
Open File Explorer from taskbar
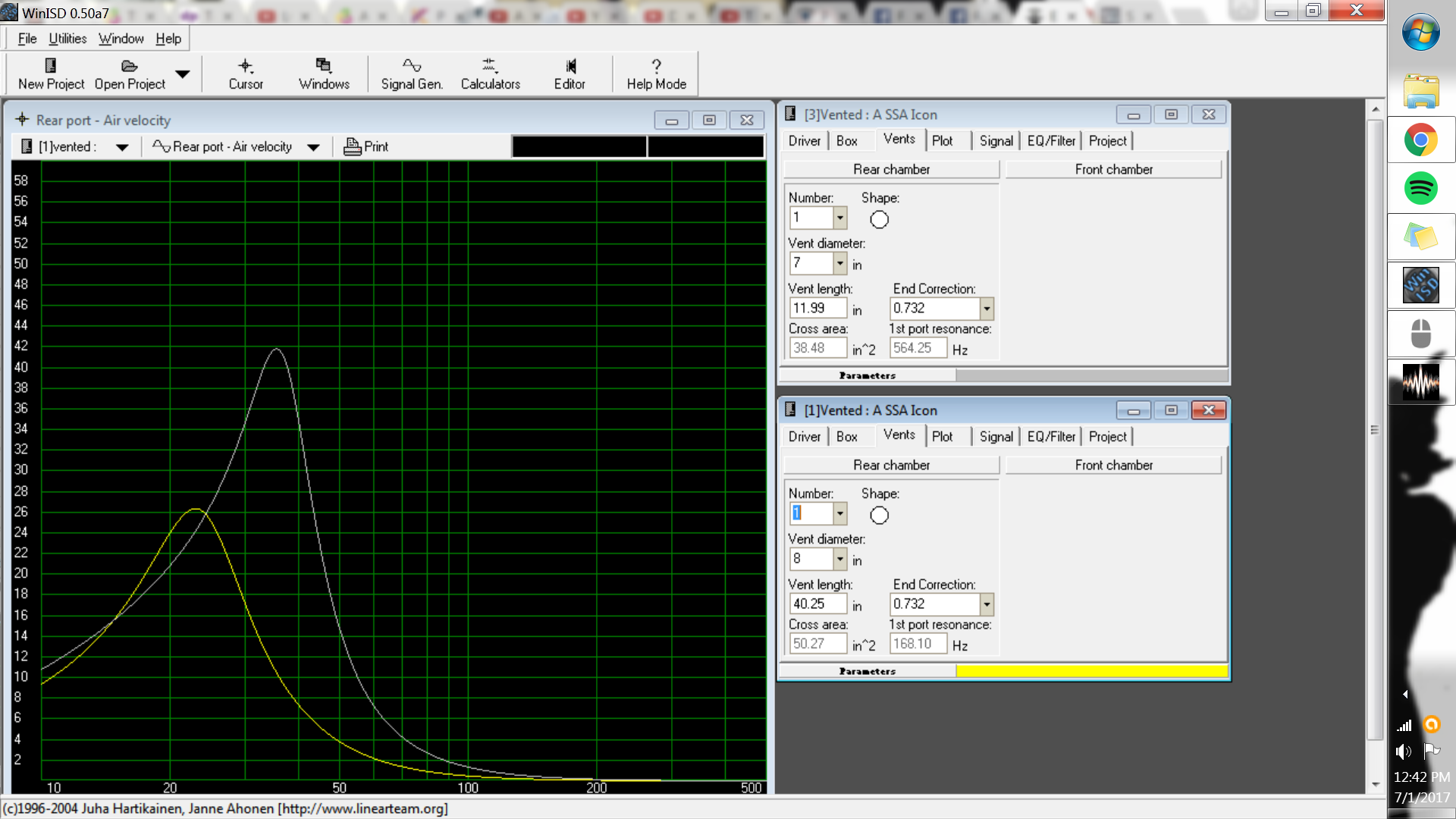point(1420,91)
